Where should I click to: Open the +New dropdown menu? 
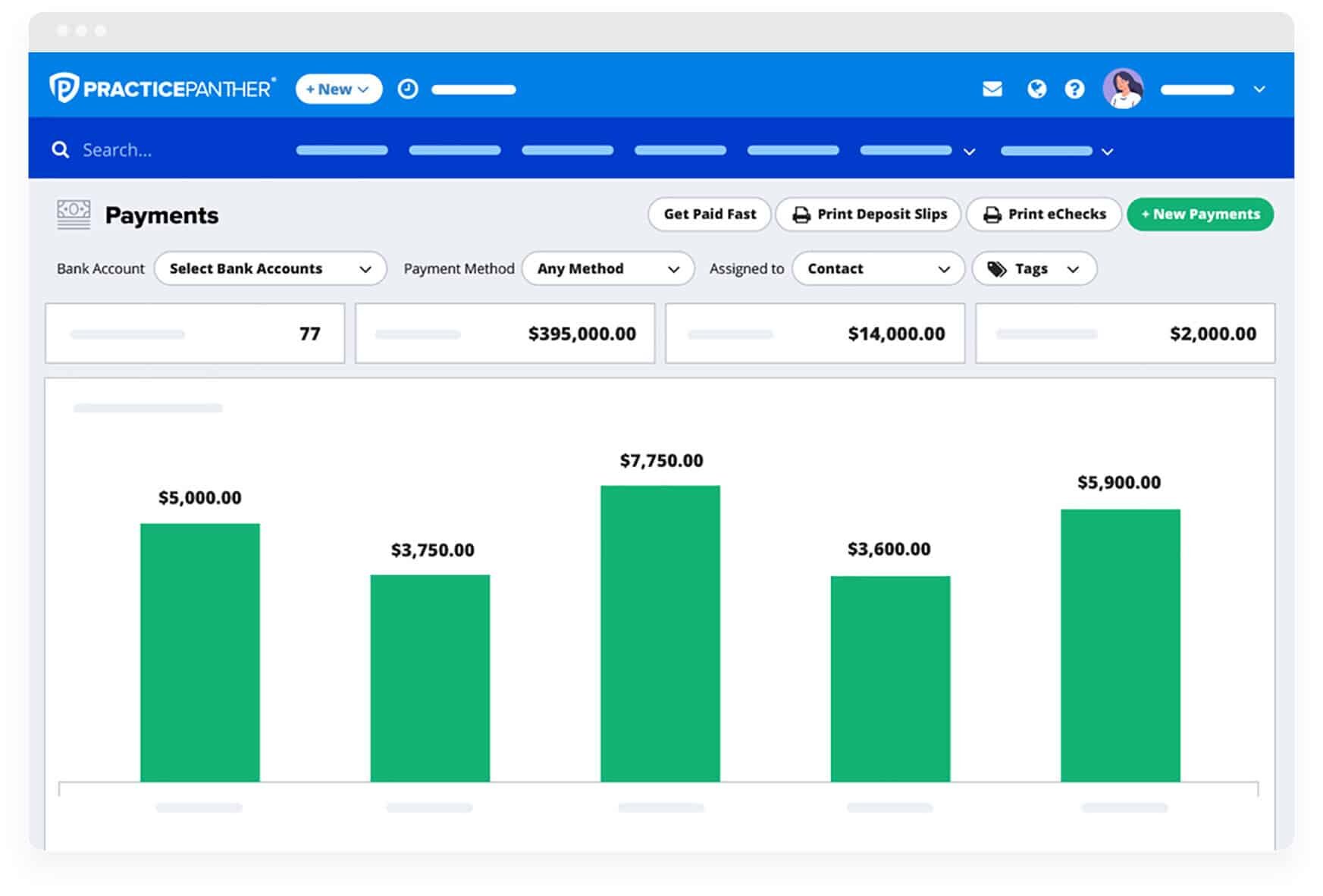click(x=338, y=89)
